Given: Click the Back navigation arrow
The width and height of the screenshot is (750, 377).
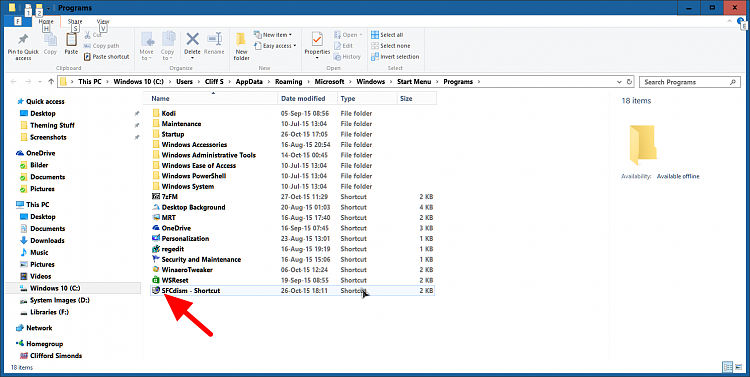Looking at the screenshot, I should 13,82.
